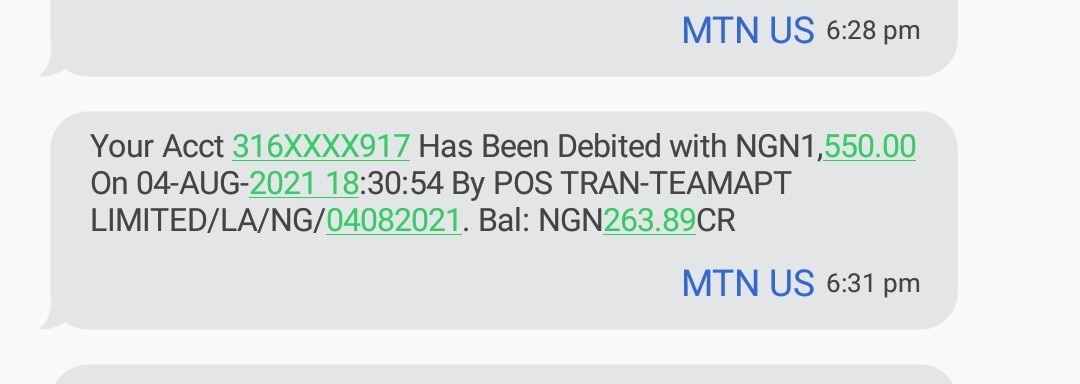This screenshot has width=1080, height=384.
Task: Tap the "Bal: NGN" text
Action: 541,221
